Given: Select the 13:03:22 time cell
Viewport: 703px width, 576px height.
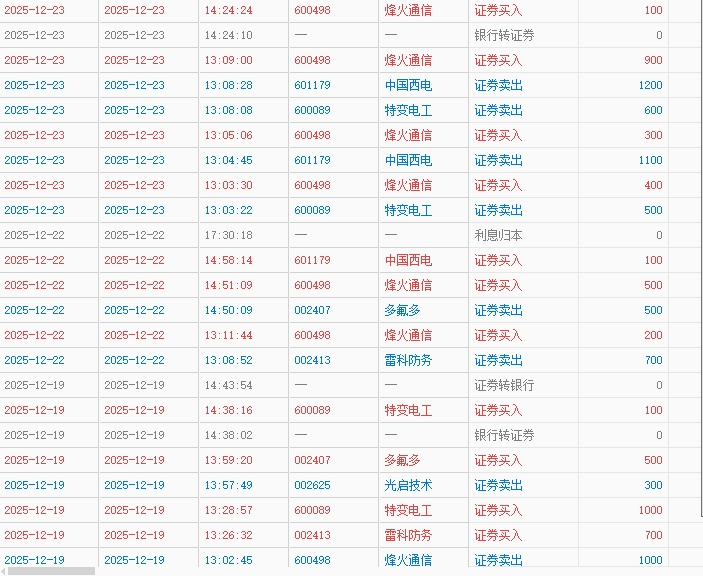Looking at the screenshot, I should [229, 210].
